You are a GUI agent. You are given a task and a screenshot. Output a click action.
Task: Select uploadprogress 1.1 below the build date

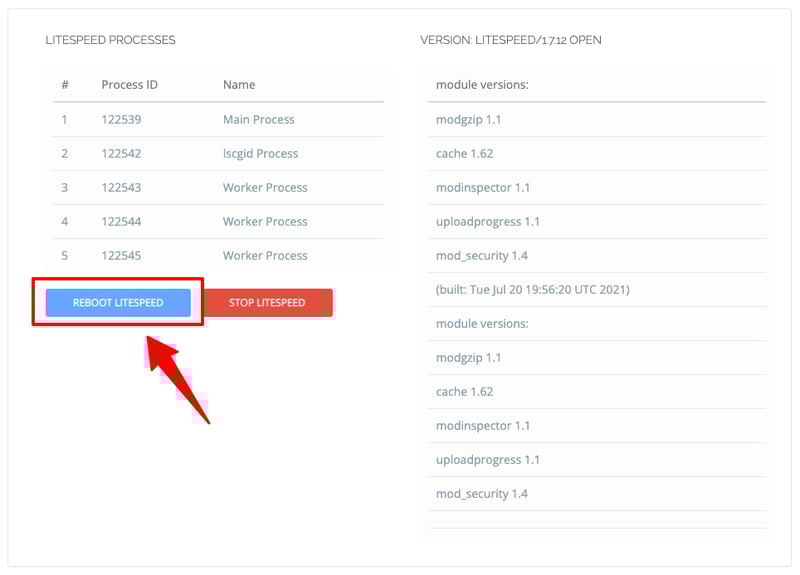point(487,460)
